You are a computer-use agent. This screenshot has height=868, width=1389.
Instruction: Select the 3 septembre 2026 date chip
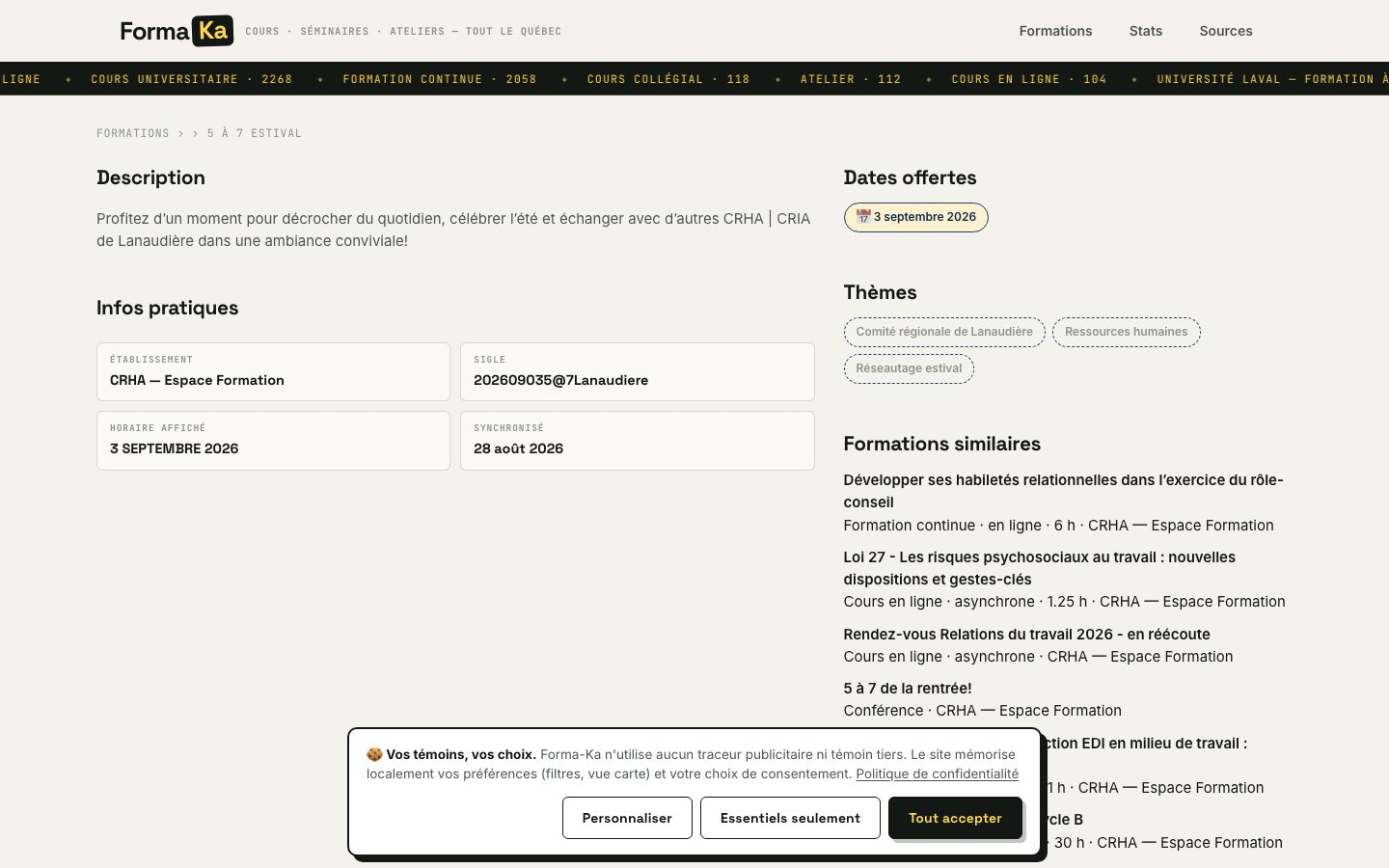(915, 217)
